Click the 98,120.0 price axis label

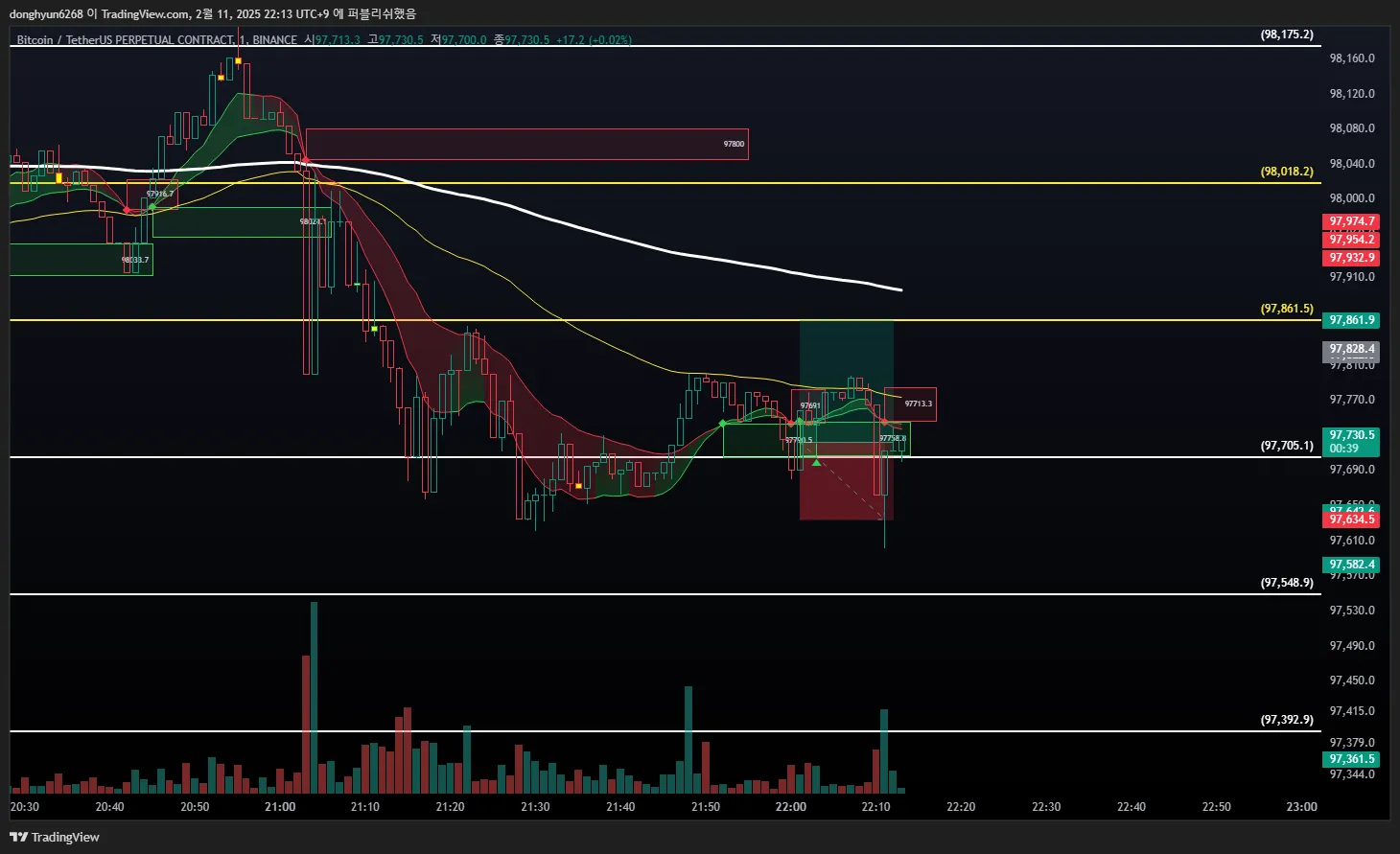[1352, 94]
